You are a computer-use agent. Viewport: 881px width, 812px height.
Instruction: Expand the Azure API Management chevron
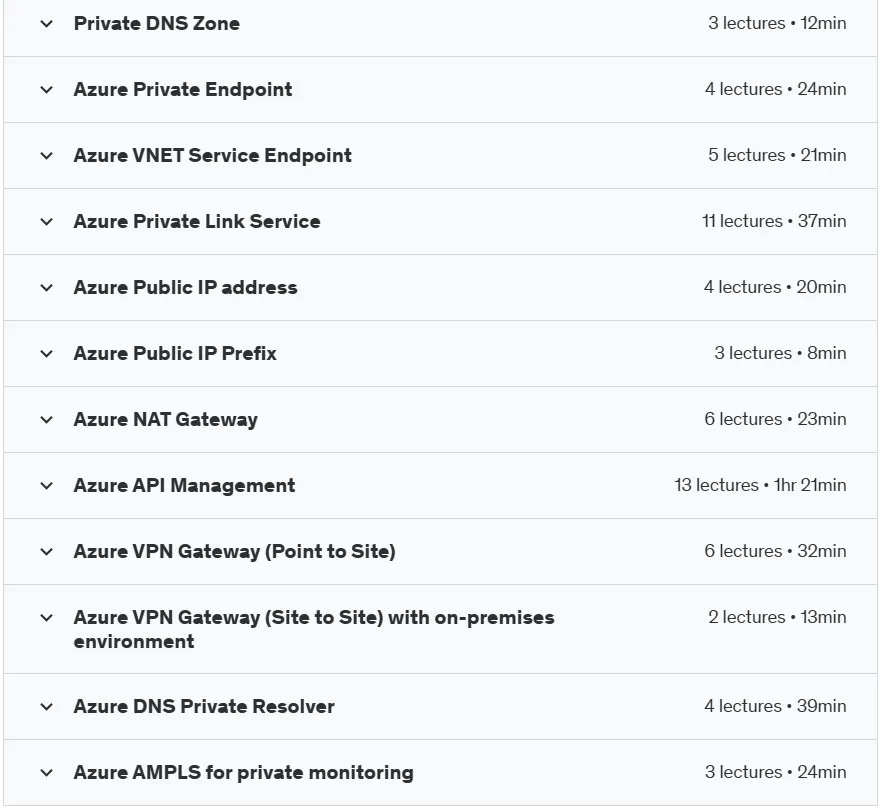point(47,486)
